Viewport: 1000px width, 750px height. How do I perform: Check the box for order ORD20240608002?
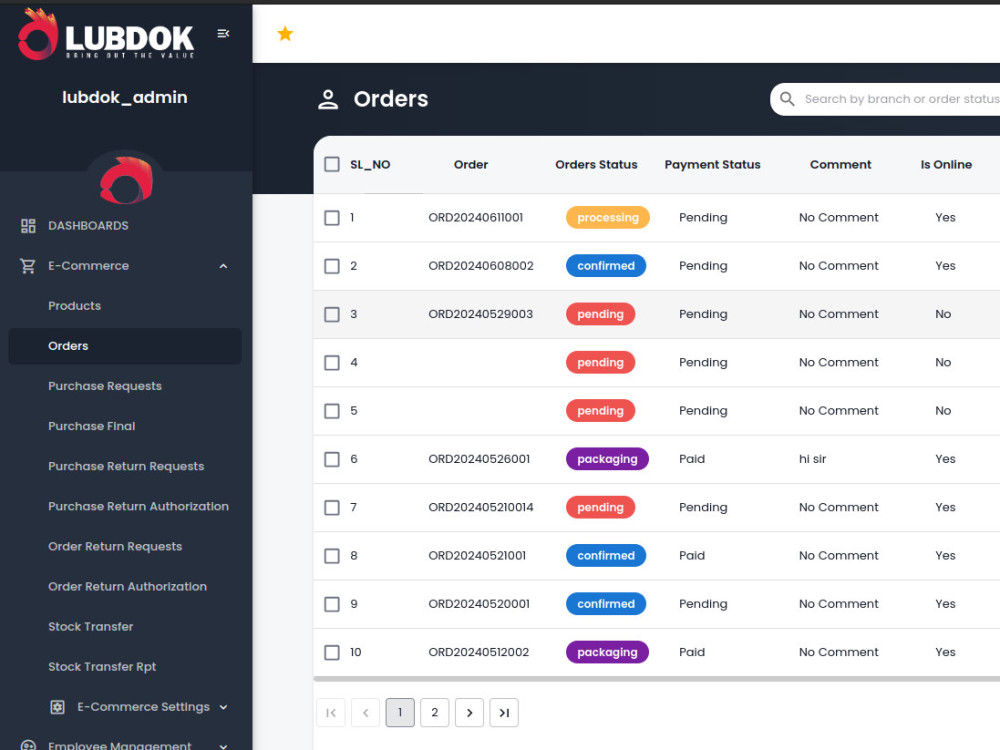coord(332,266)
